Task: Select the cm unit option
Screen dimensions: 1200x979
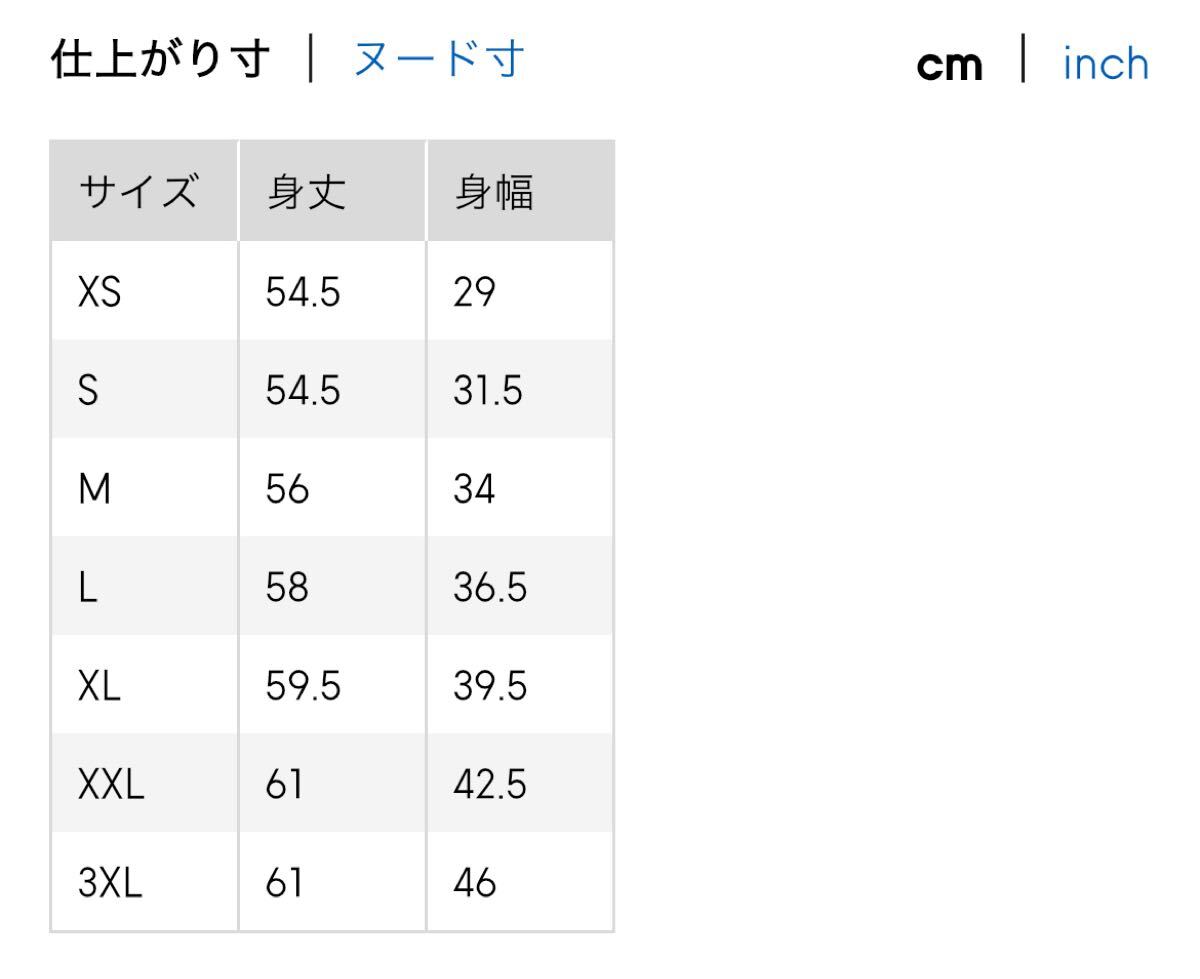Action: point(950,64)
